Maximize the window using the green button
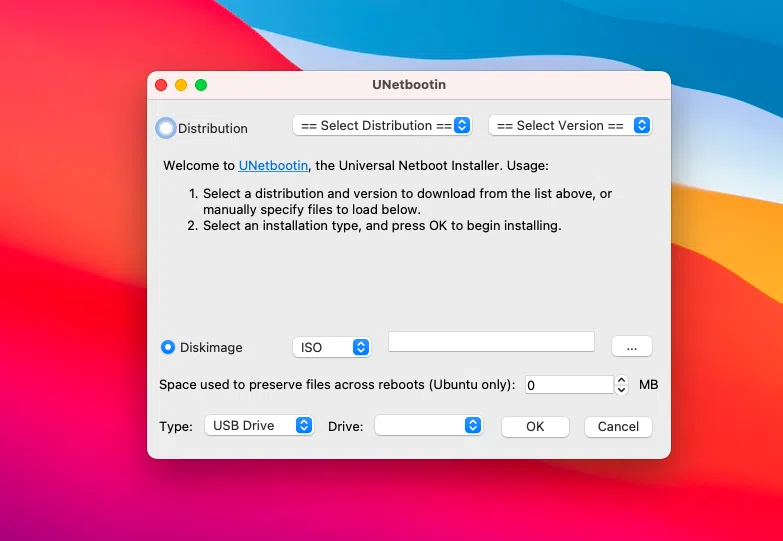This screenshot has width=783, height=541. click(201, 85)
